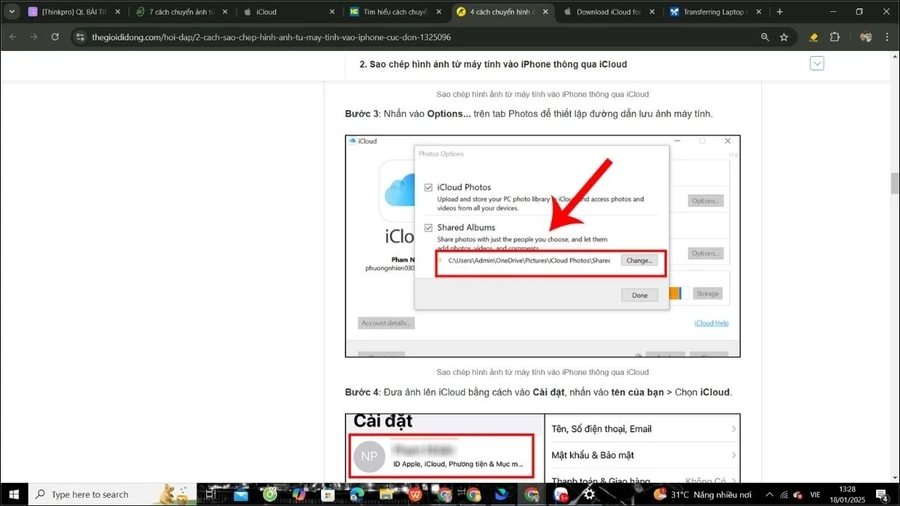Viewport: 900px width, 506px height.
Task: Switch the VIE input language
Action: [814, 495]
